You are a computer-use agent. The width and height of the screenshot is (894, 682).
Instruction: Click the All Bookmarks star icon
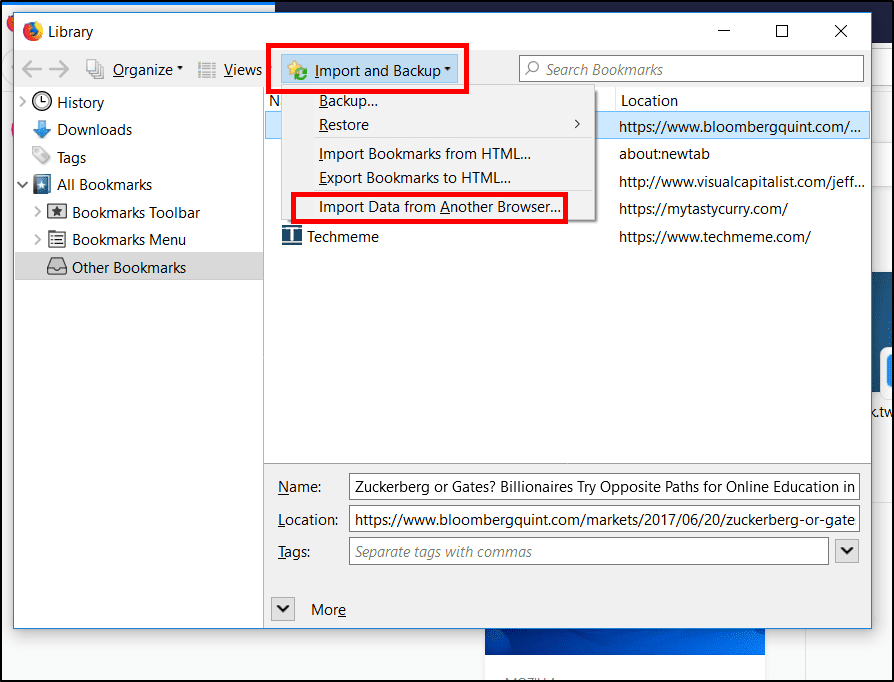point(42,184)
